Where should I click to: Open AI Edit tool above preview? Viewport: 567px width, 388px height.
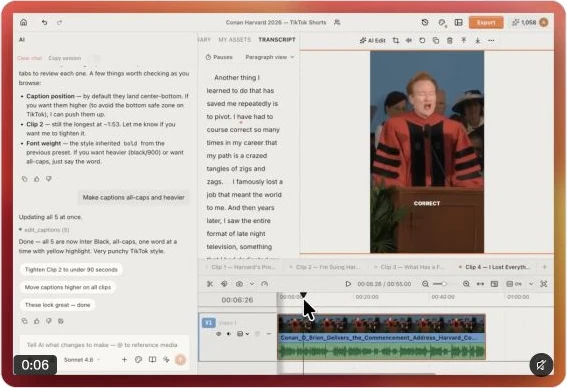pos(372,40)
